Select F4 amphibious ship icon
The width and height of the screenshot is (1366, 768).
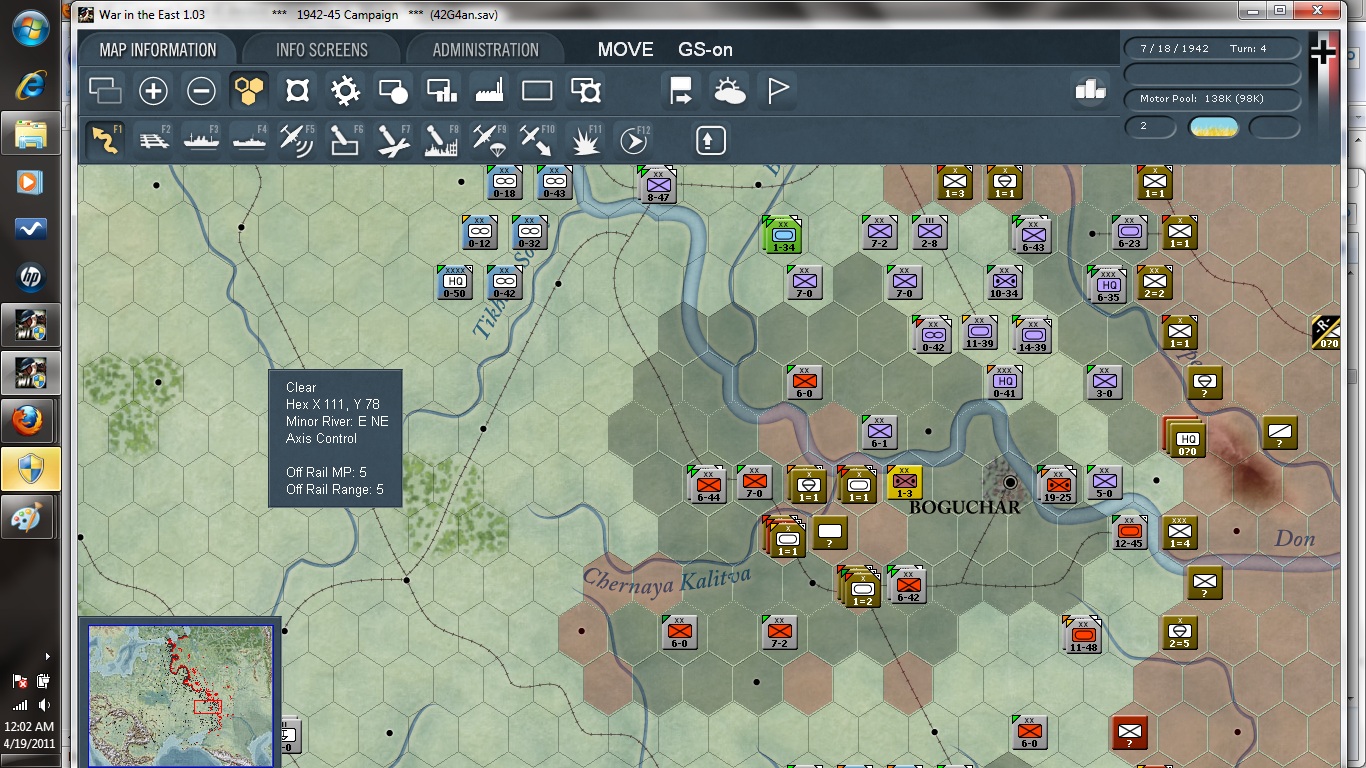coord(249,140)
